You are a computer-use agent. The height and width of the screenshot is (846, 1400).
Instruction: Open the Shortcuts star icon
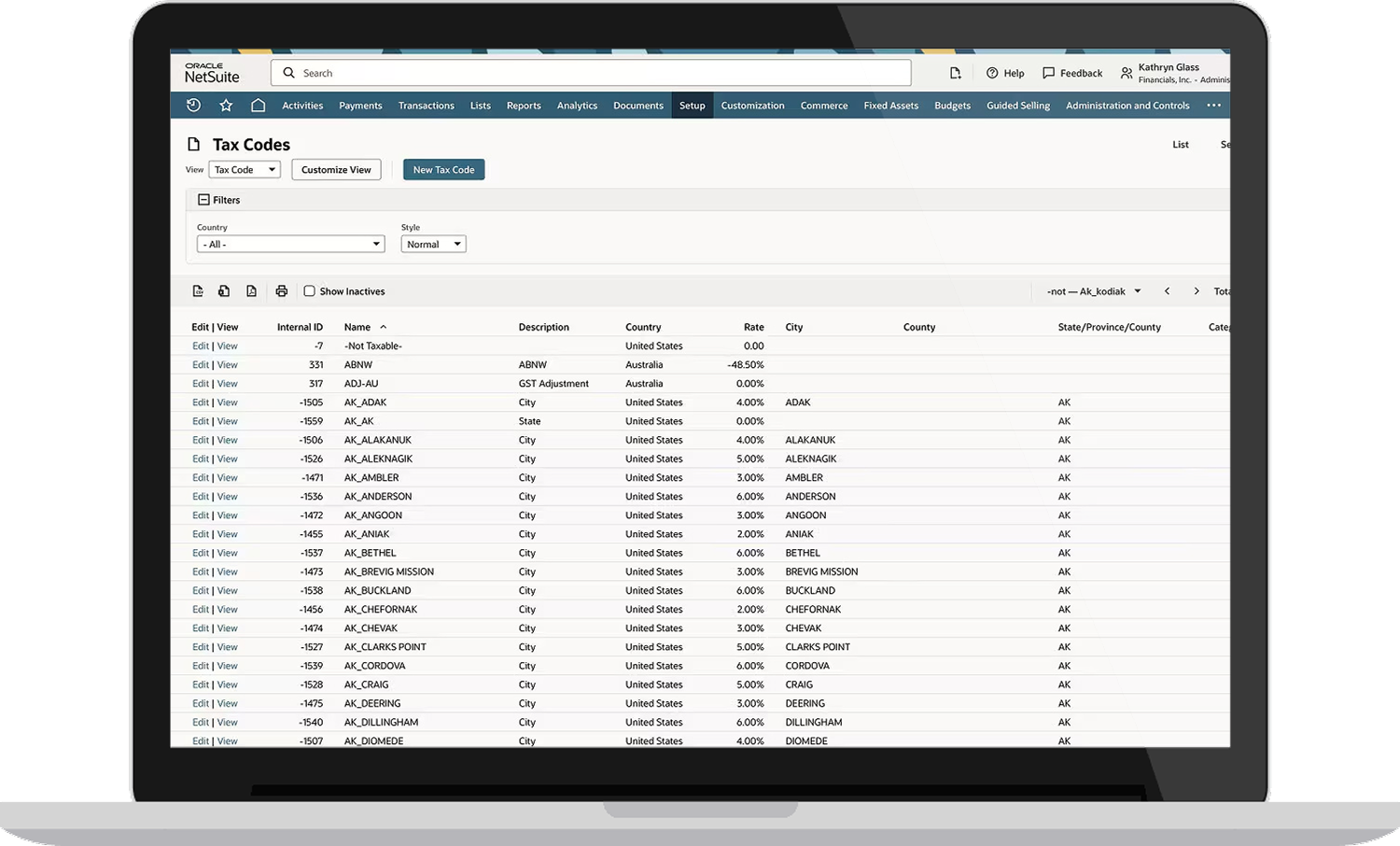(x=226, y=106)
